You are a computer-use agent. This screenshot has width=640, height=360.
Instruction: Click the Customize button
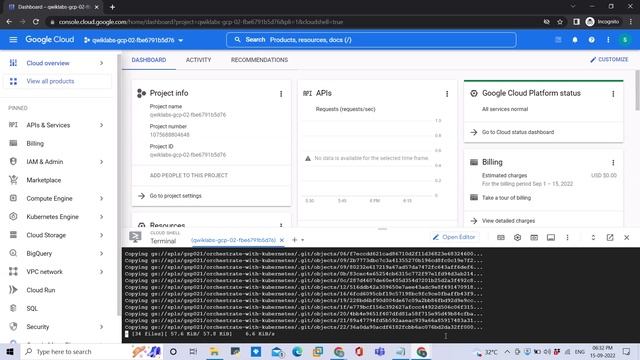click(609, 60)
